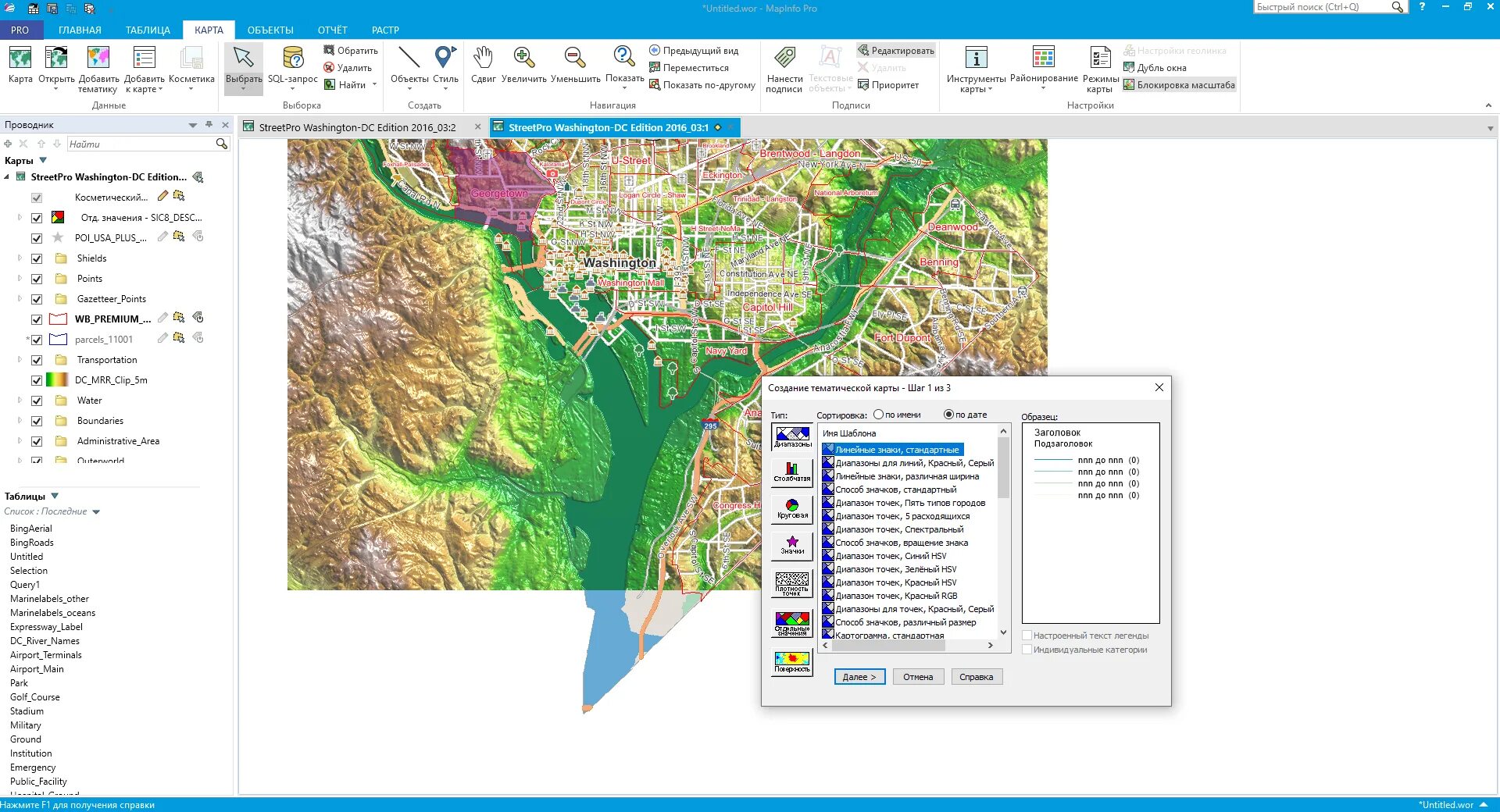This screenshot has height=812, width=1500.
Task: Toggle the Transportation layer checkbox
Action: click(x=37, y=360)
